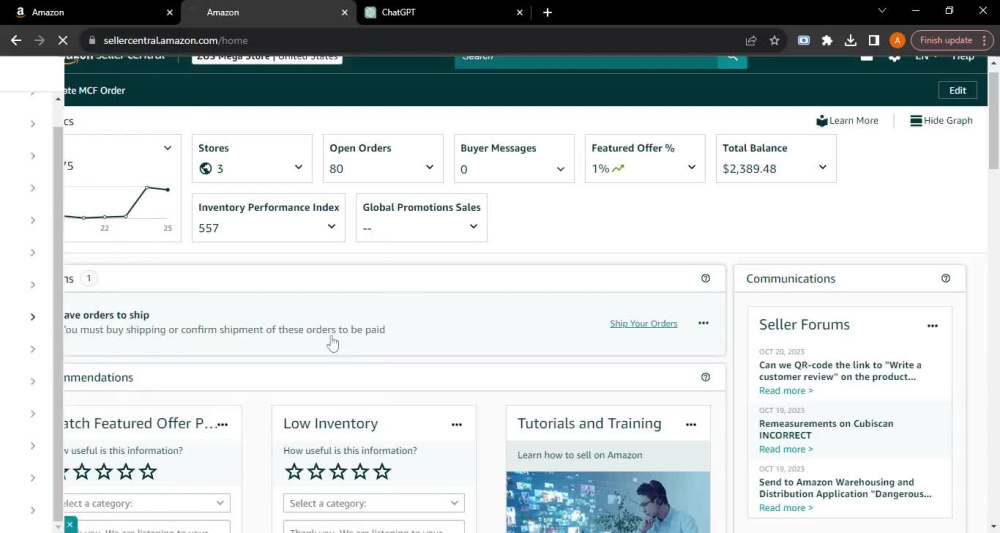The width and height of the screenshot is (1000, 533).
Task: Rate Low Inventory one star
Action: click(294, 472)
